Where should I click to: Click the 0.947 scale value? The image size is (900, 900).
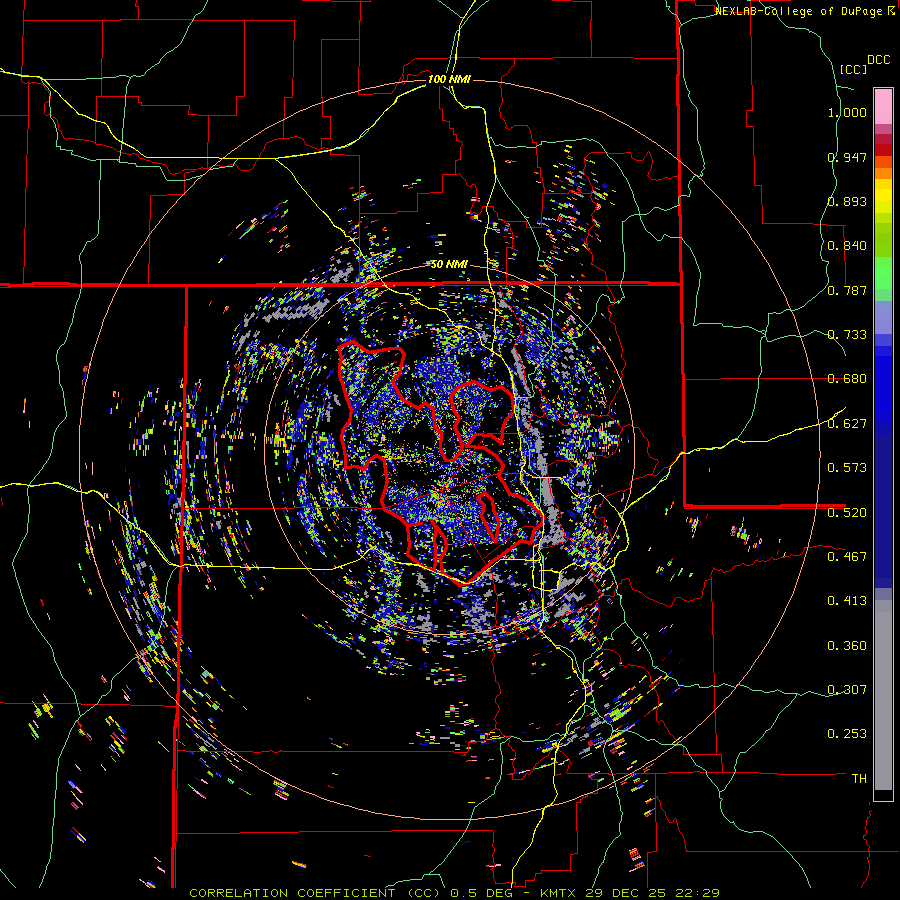pos(847,157)
